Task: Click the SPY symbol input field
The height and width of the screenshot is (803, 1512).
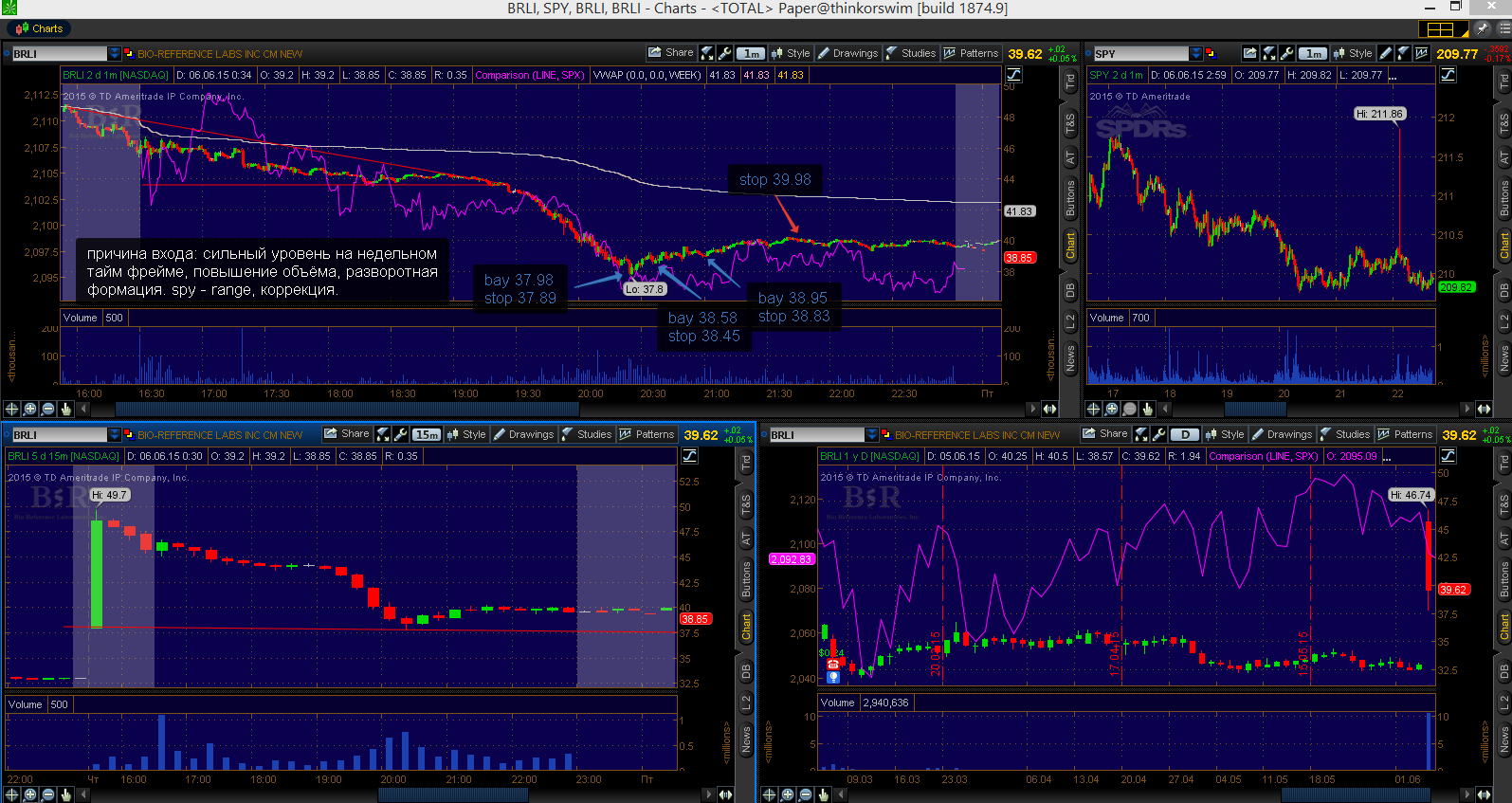Action: (x=1141, y=54)
